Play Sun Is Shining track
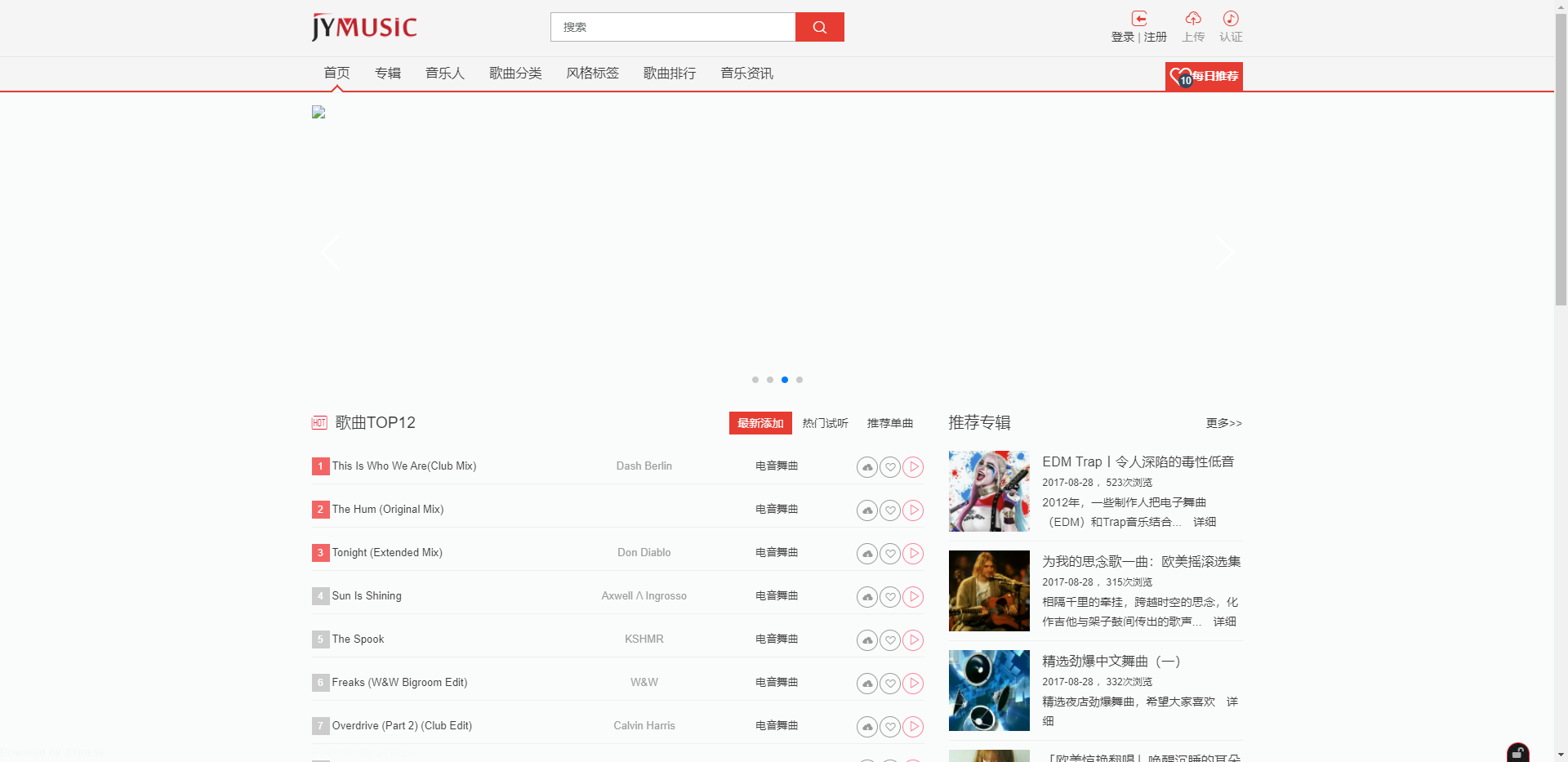This screenshot has width=1568, height=762. (x=913, y=597)
